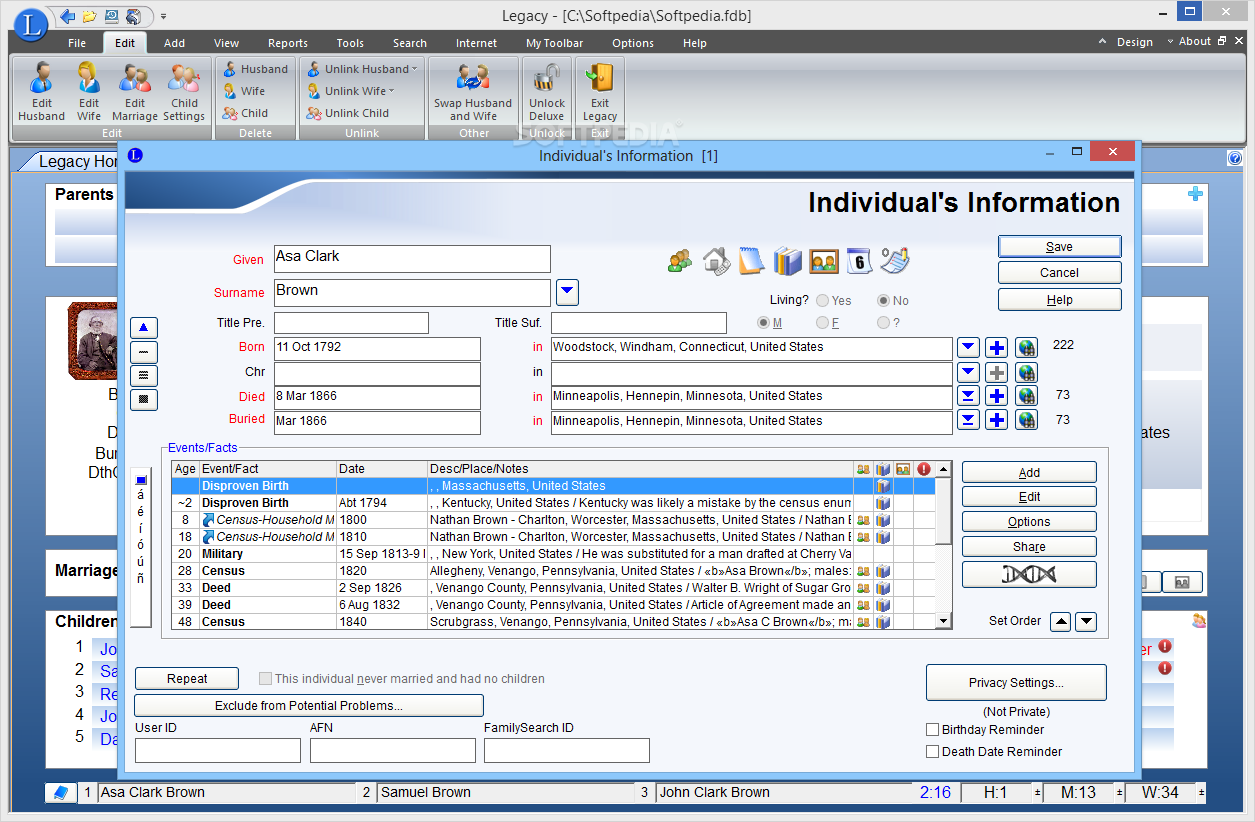
Task: Click the globe search icon on Buried row
Action: point(1026,420)
